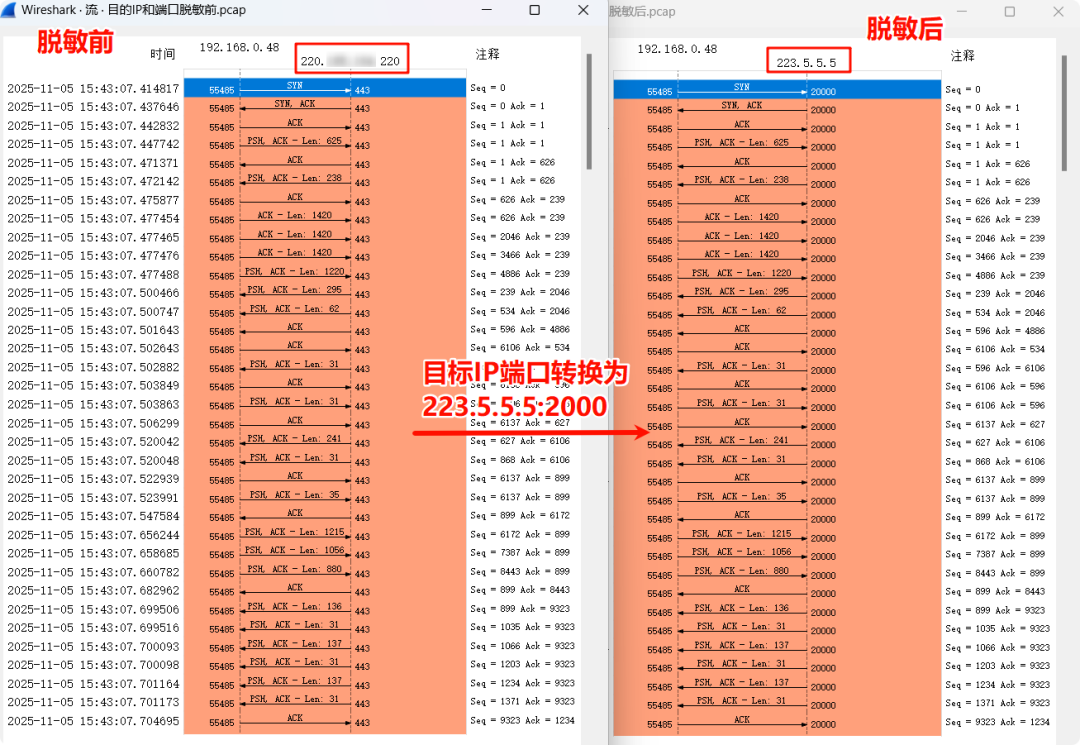
Task: Click the 220.x.x.220 destination host header
Action: tap(351, 59)
